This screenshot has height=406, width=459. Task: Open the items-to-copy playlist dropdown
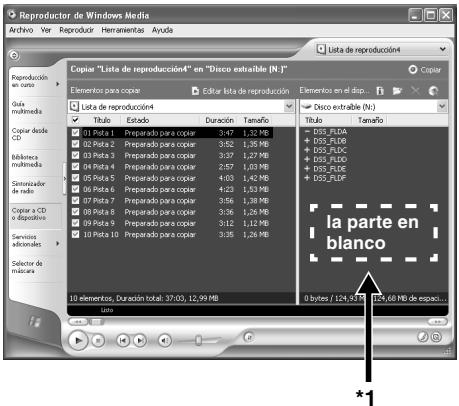(x=289, y=107)
